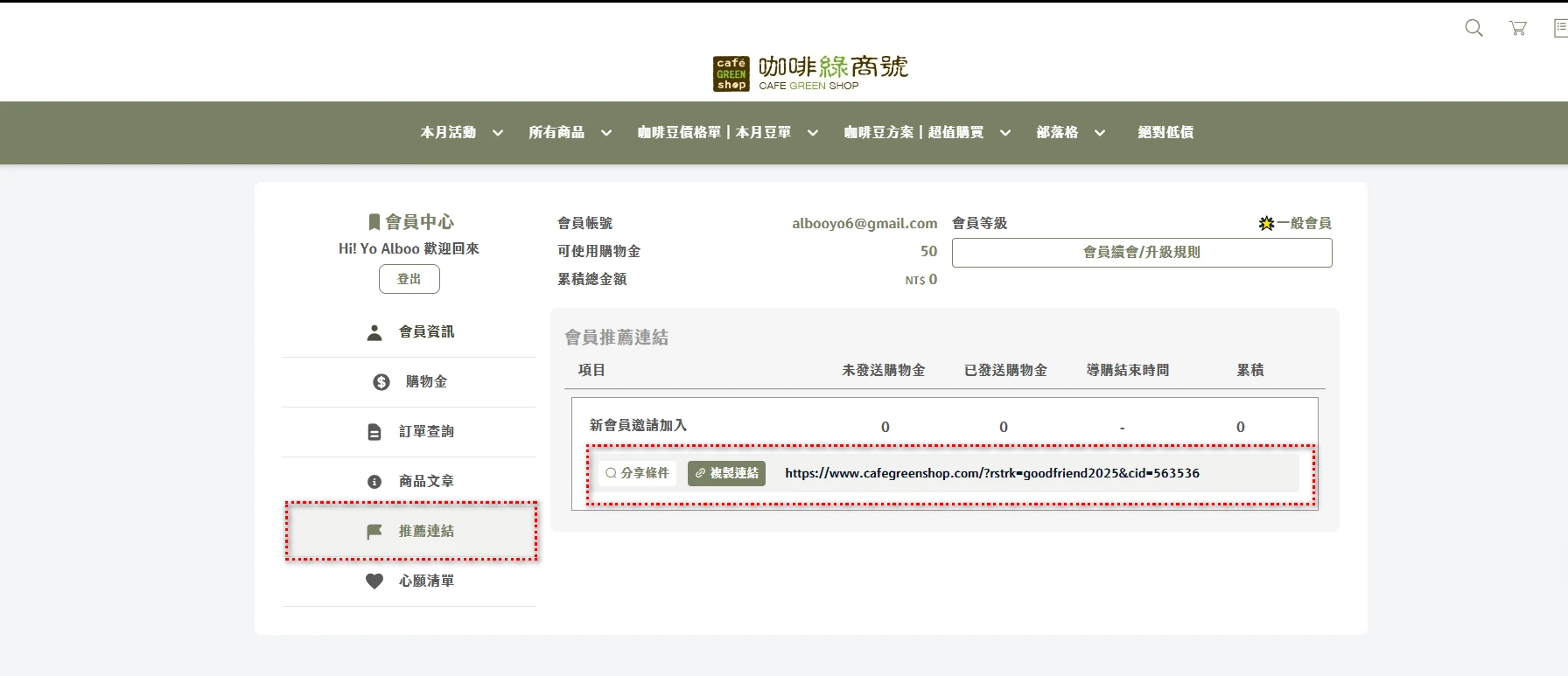Click the 登出 logout button
The width and height of the screenshot is (1568, 676).
point(409,279)
